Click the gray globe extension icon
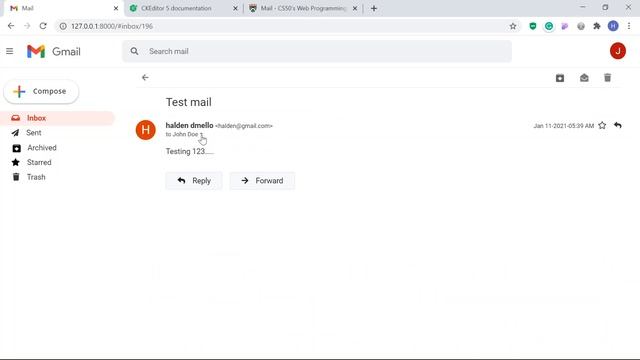The height and width of the screenshot is (360, 640). 581,26
